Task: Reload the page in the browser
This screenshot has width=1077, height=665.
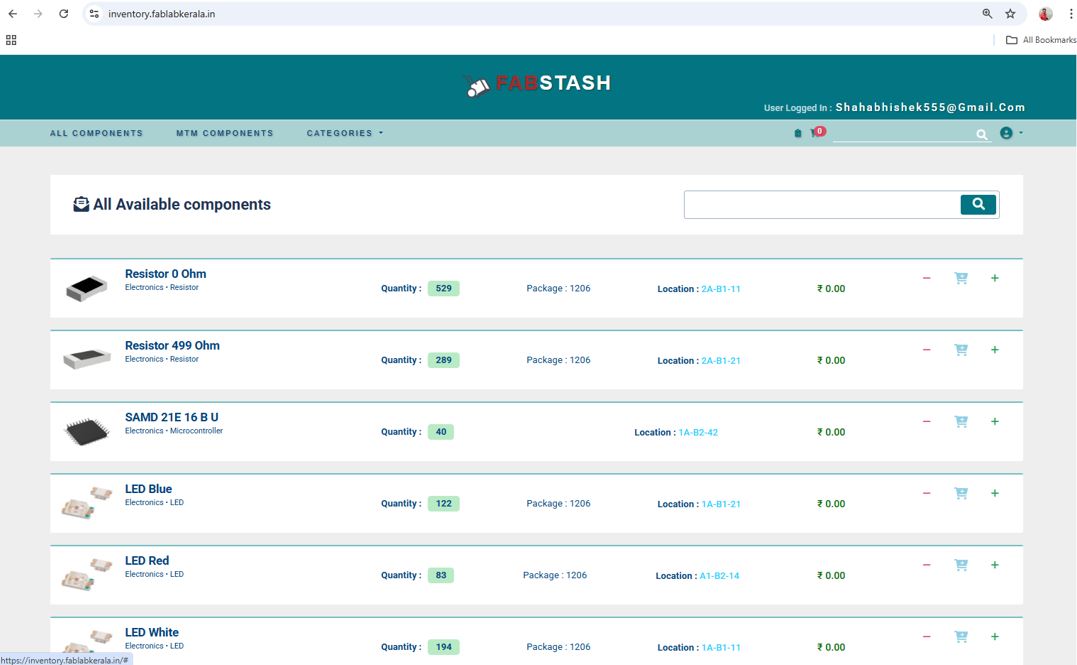Action: pyautogui.click(x=63, y=14)
